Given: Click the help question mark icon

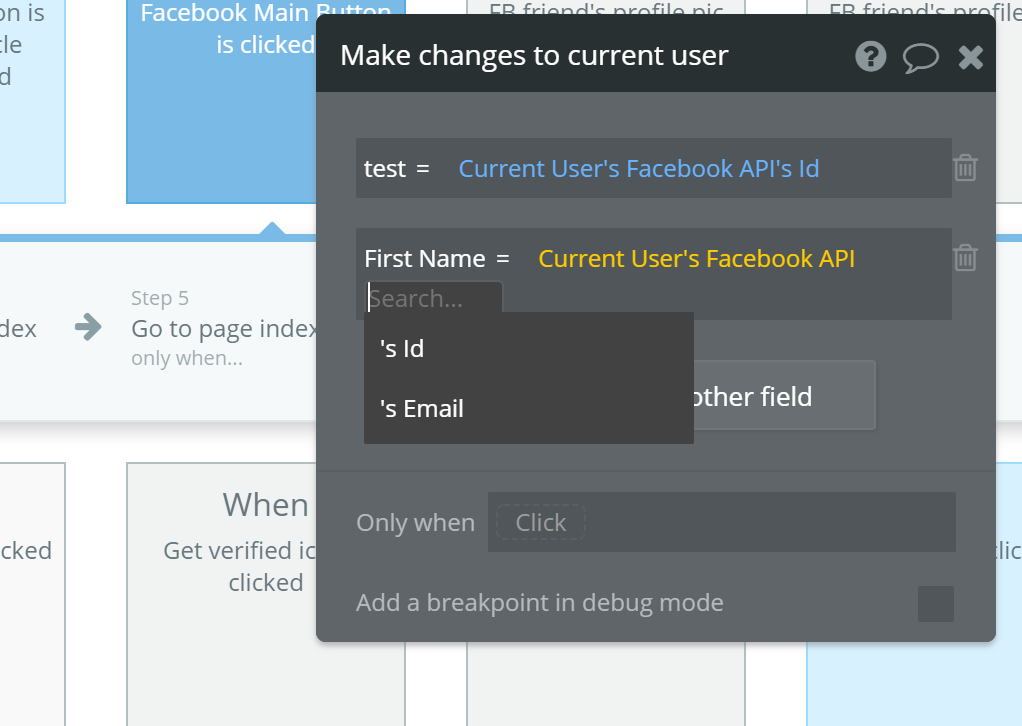Looking at the screenshot, I should click(x=871, y=56).
